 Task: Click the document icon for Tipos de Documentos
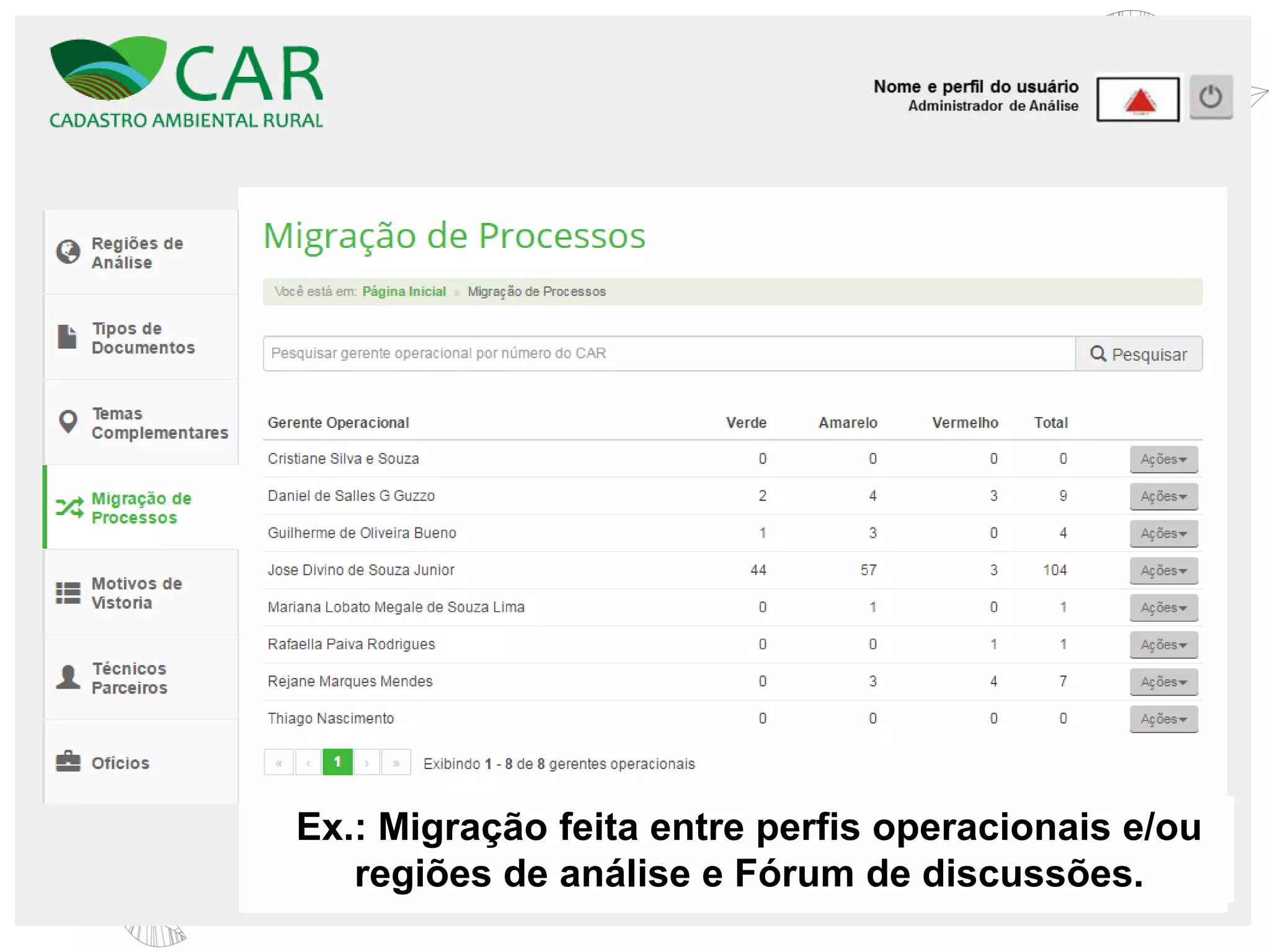coord(67,337)
